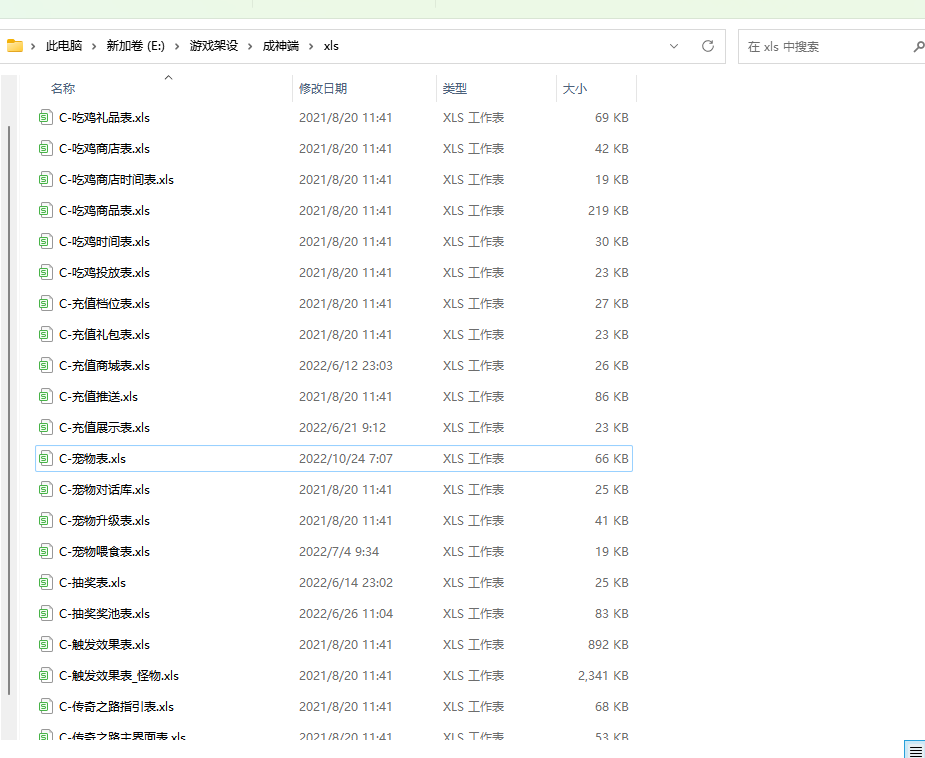Click file name C-传奇之路指引表.xls
This screenshot has height=758, width=925.
[x=116, y=706]
